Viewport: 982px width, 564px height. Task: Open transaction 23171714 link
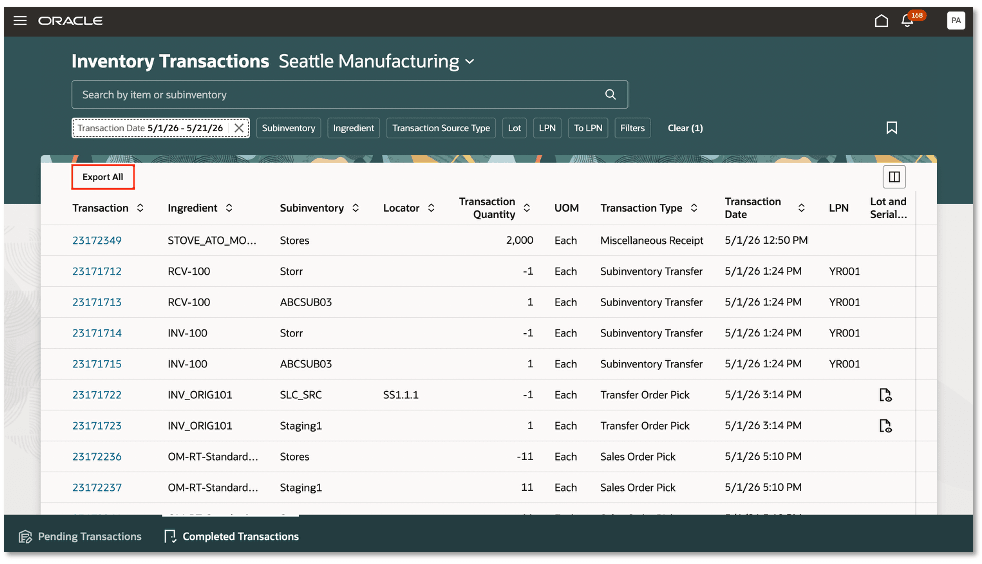point(97,333)
